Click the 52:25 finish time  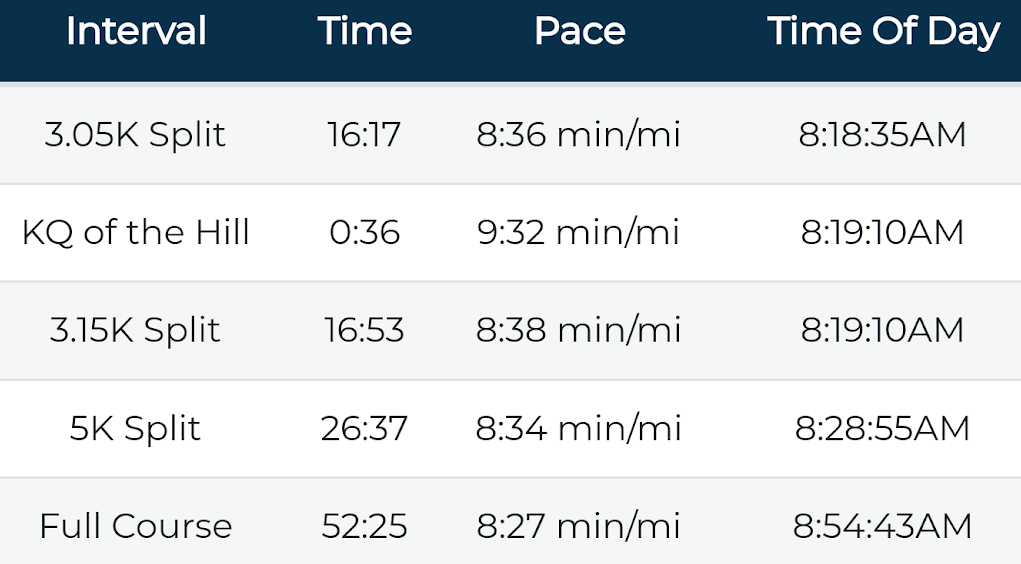364,526
